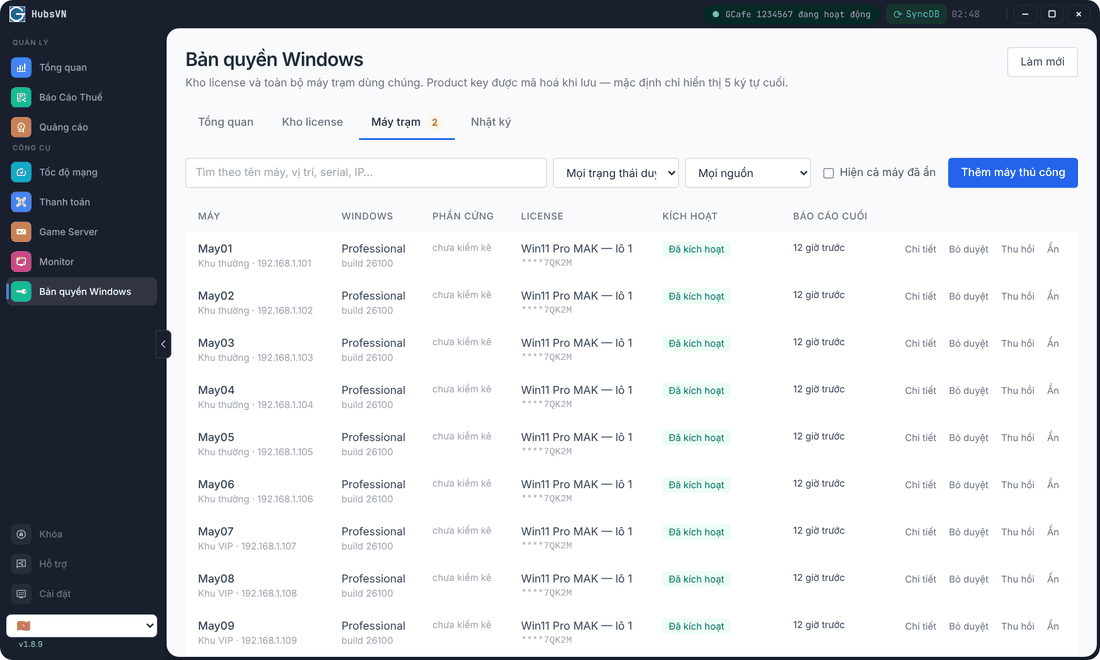
Task: Click Win11 Pro MAK — lô 1 for May04
Action: pos(577,390)
